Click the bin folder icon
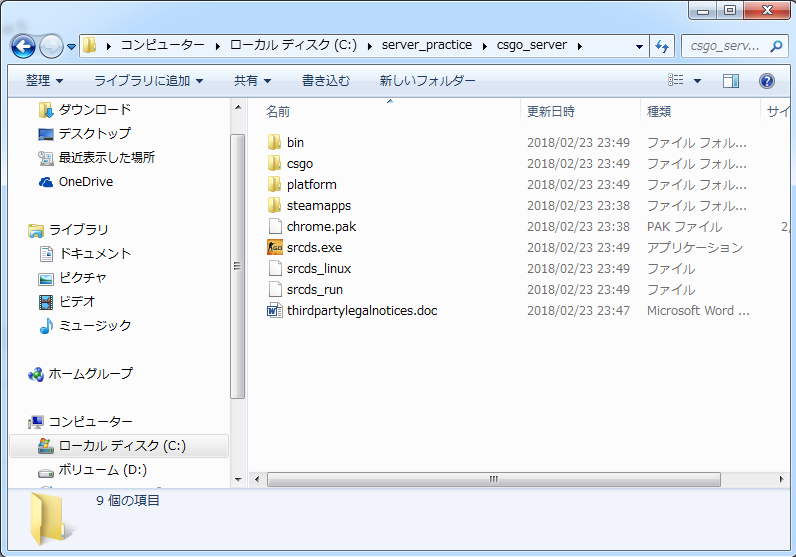The width and height of the screenshot is (796, 557). point(275,142)
